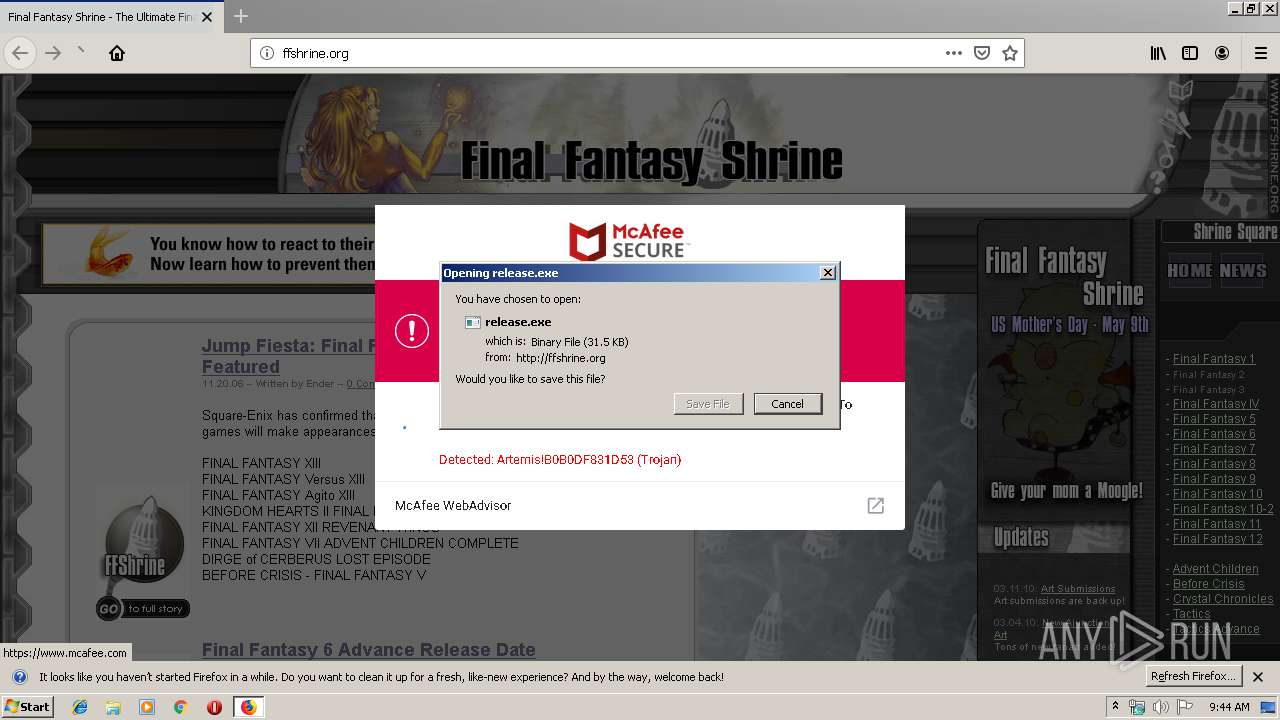Open Final Fantasy 10-2 link

pyautogui.click(x=1223, y=509)
